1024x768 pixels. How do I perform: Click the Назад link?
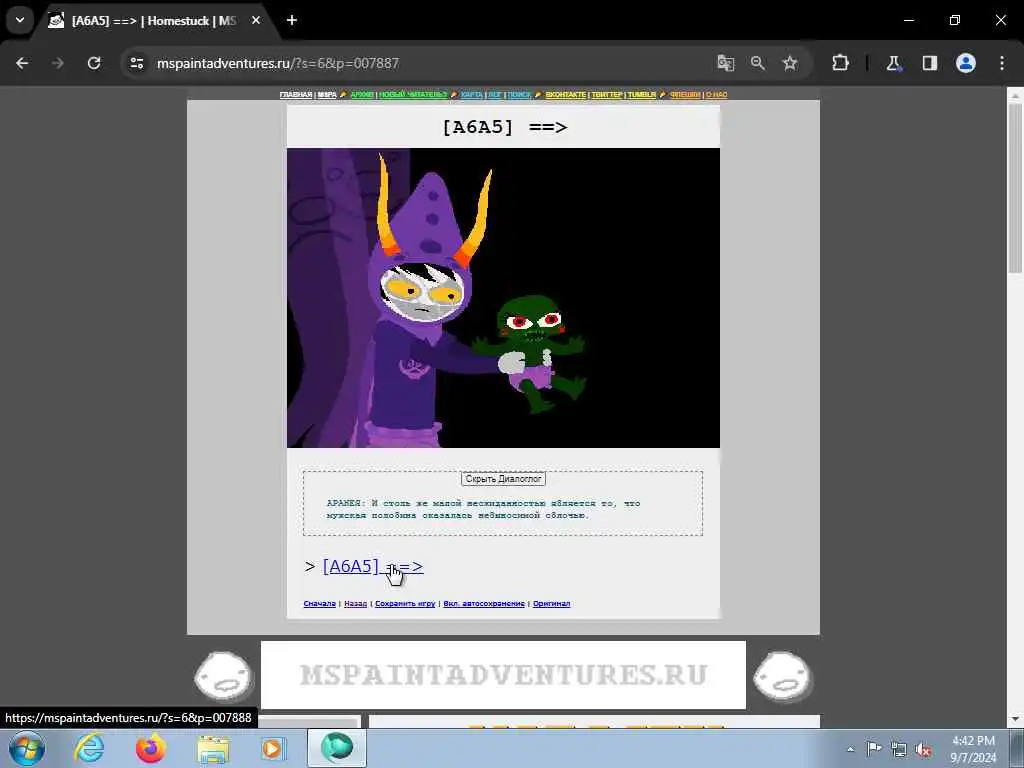point(355,603)
